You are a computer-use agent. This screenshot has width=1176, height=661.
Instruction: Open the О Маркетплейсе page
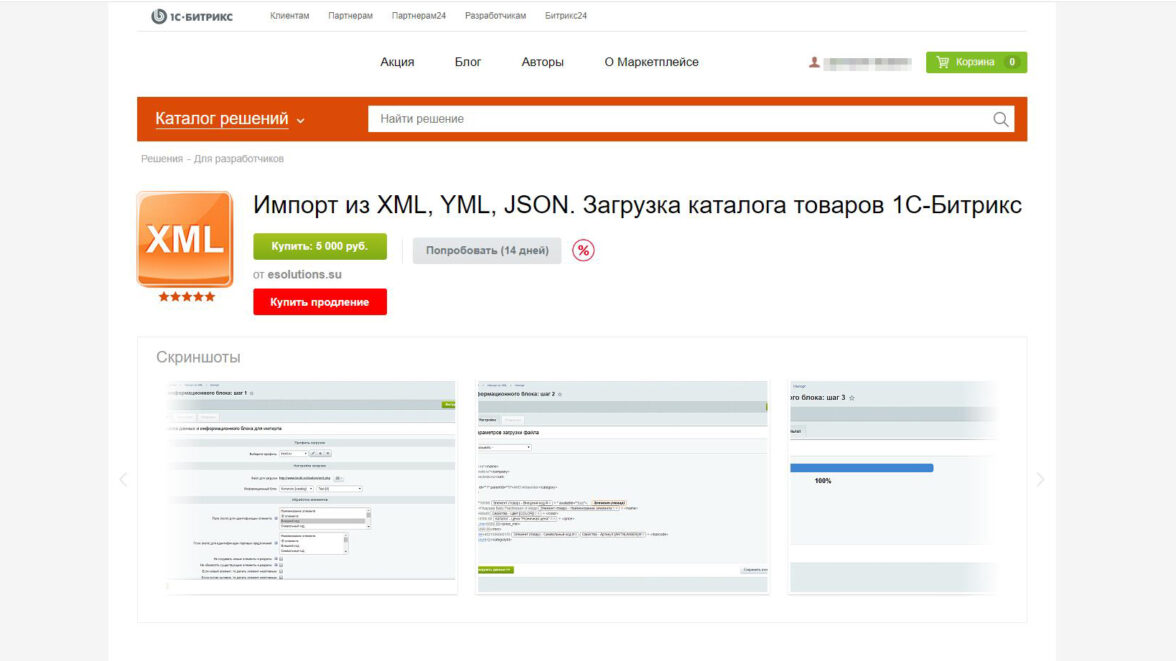click(651, 62)
